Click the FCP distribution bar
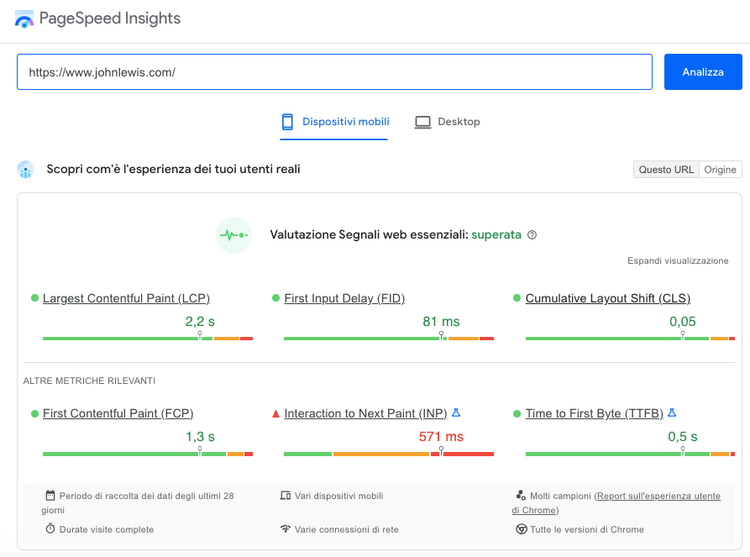 pos(148,454)
